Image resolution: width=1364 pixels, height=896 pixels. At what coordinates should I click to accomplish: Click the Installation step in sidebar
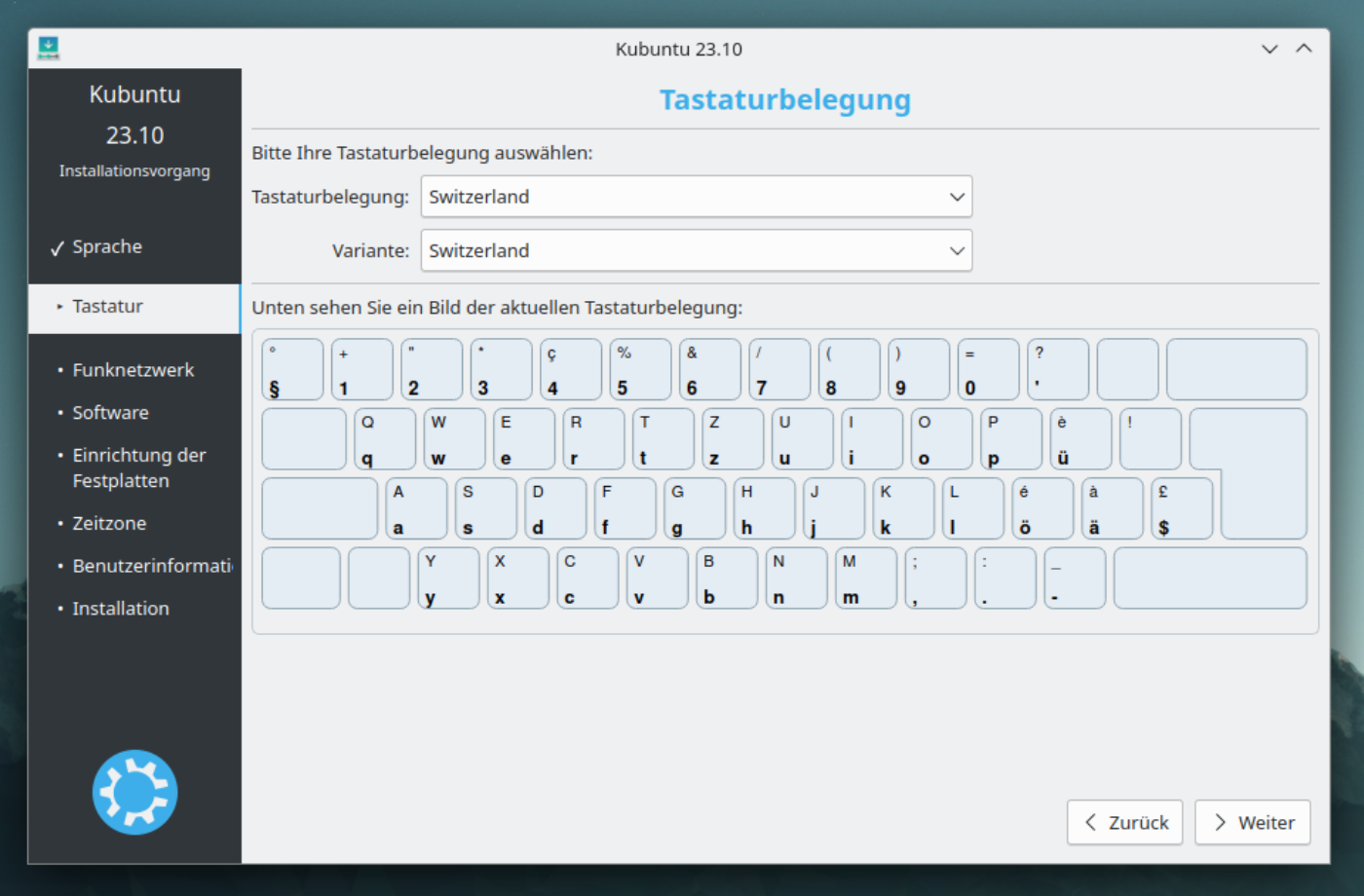121,609
